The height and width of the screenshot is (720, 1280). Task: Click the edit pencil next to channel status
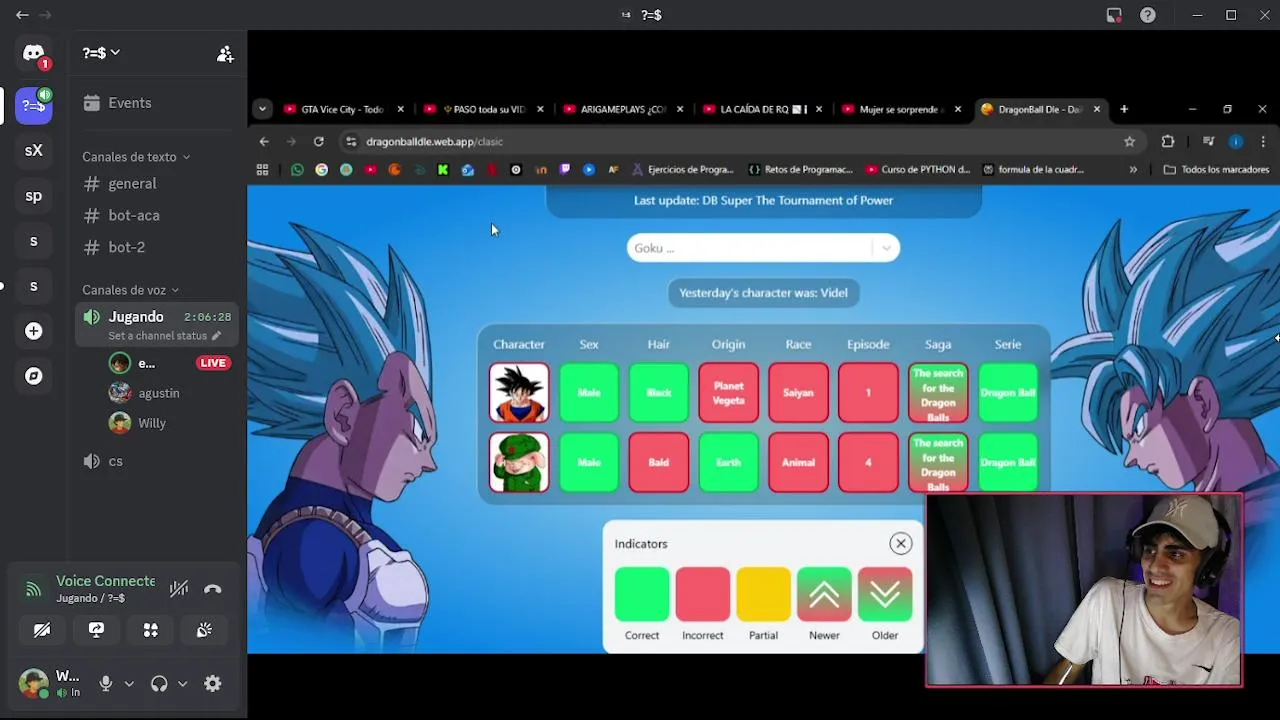[x=216, y=336]
